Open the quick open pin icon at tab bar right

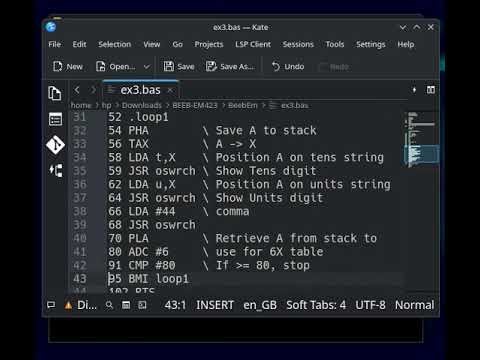[x=414, y=90]
